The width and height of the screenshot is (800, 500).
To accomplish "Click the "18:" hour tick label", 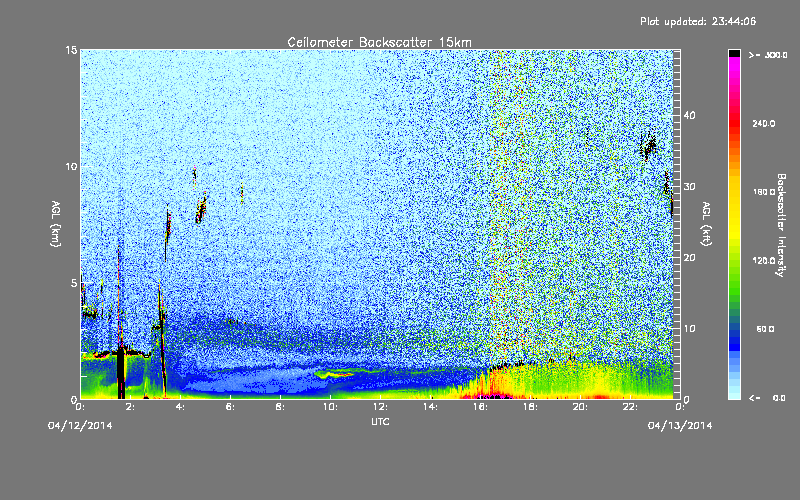I will click(530, 407).
